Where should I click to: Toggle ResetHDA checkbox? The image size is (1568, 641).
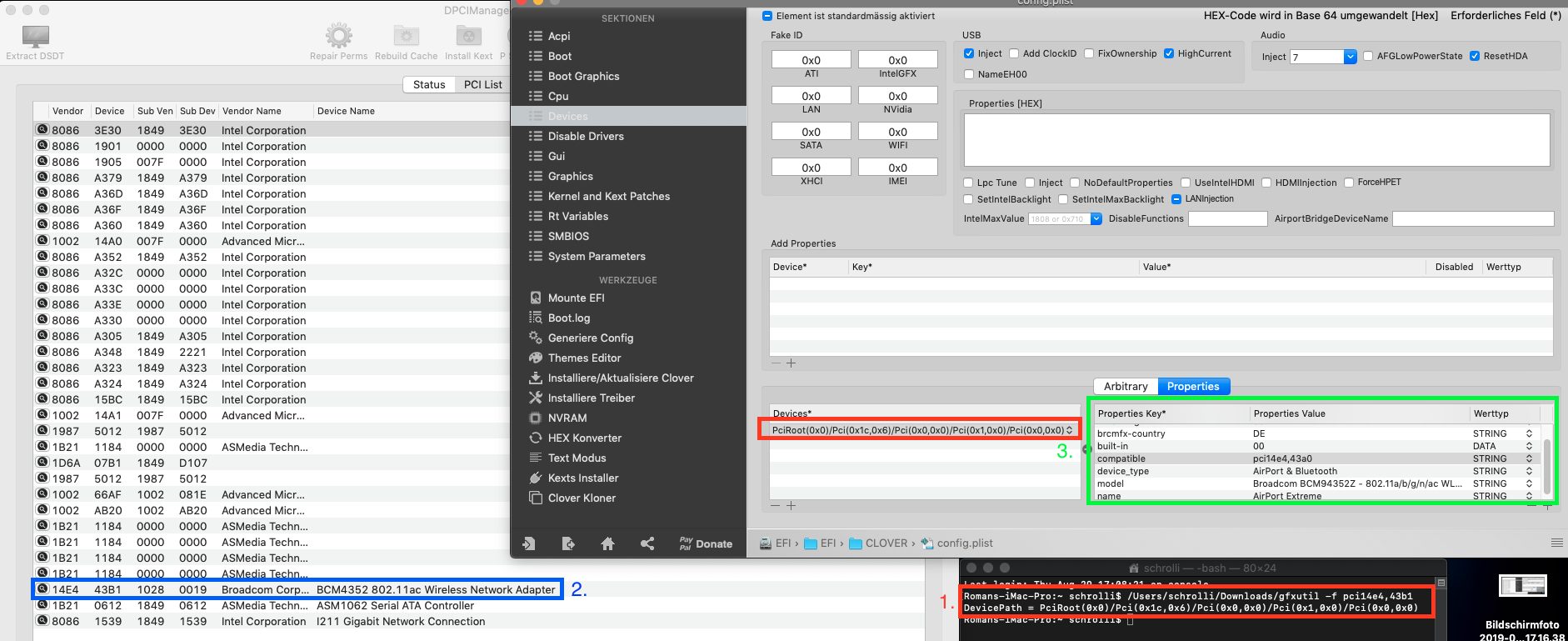[1475, 56]
